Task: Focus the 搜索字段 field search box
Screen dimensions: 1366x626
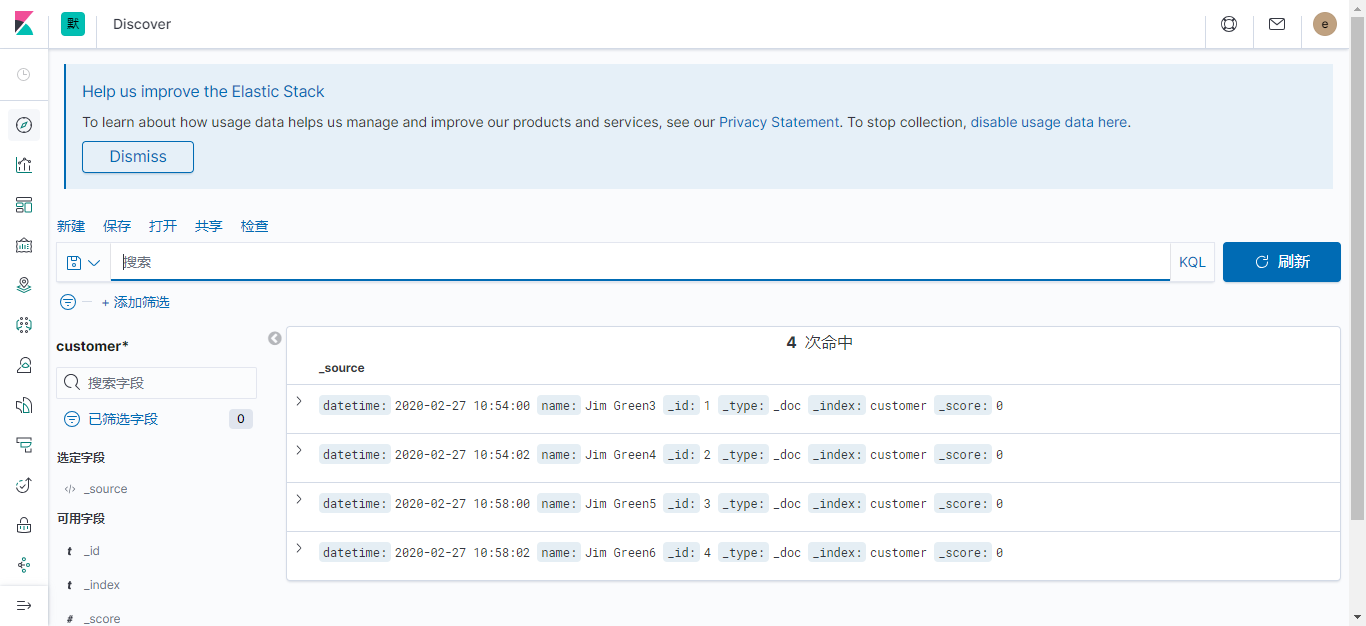Action: (156, 383)
